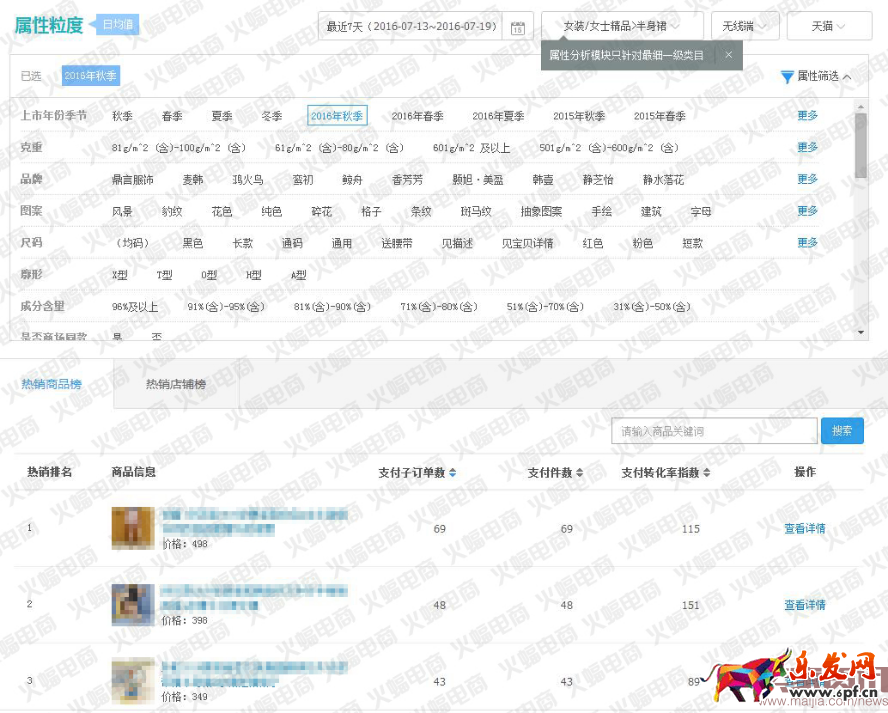The width and height of the screenshot is (888, 713).
Task: Select 51%(含)-70%(含) composition filter
Action: 545,307
